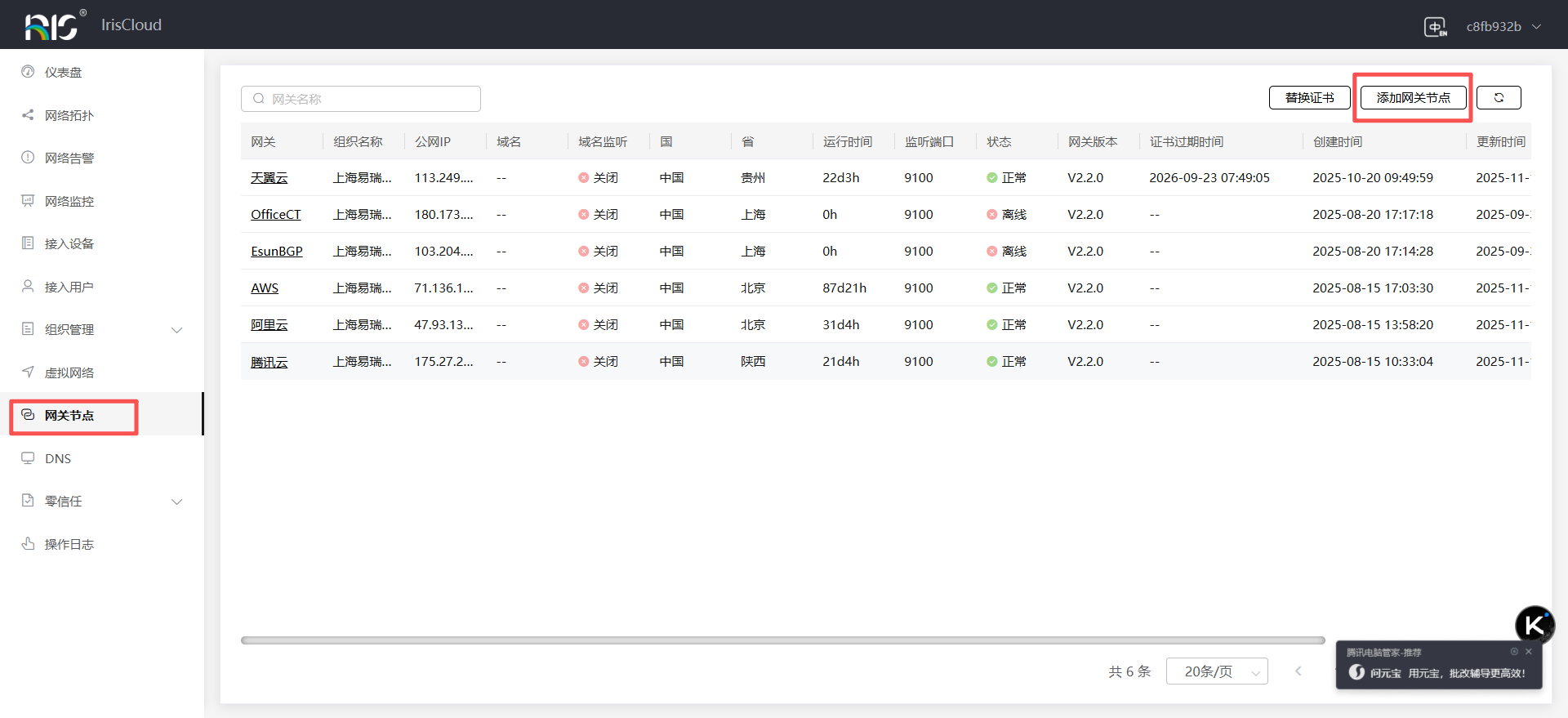Viewport: 1568px width, 718px height.
Task: Click the refresh icon button
Action: [1499, 98]
